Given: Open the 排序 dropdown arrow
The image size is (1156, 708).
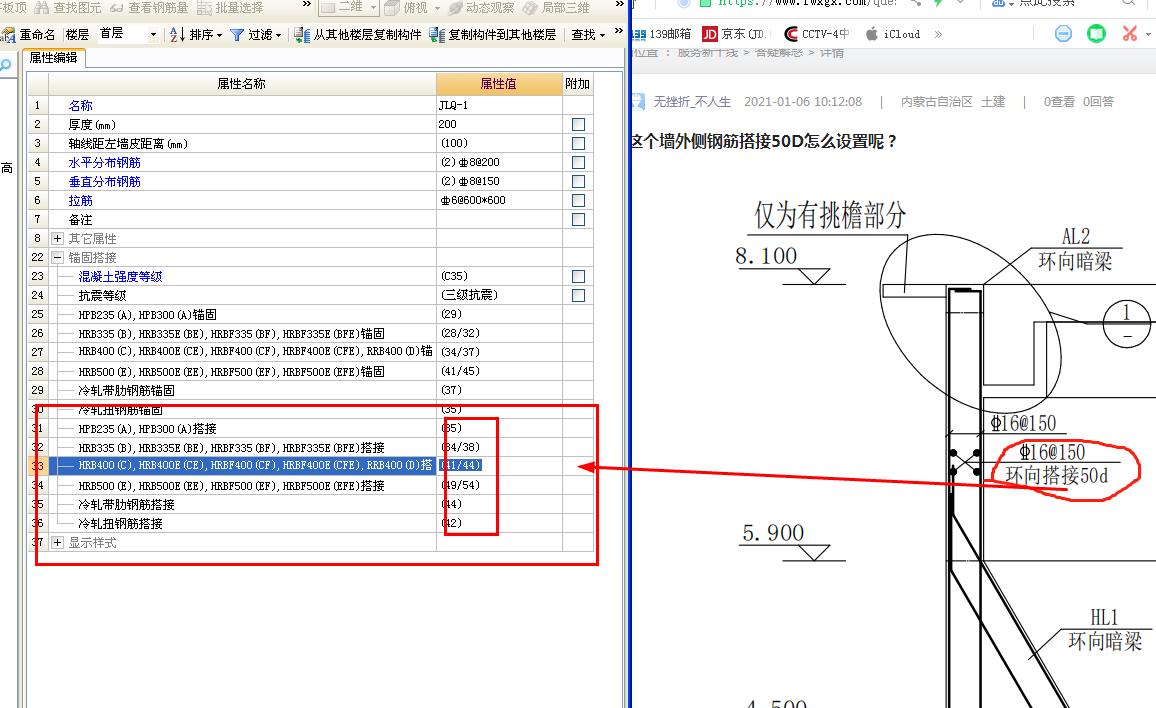Looking at the screenshot, I should click(x=219, y=35).
